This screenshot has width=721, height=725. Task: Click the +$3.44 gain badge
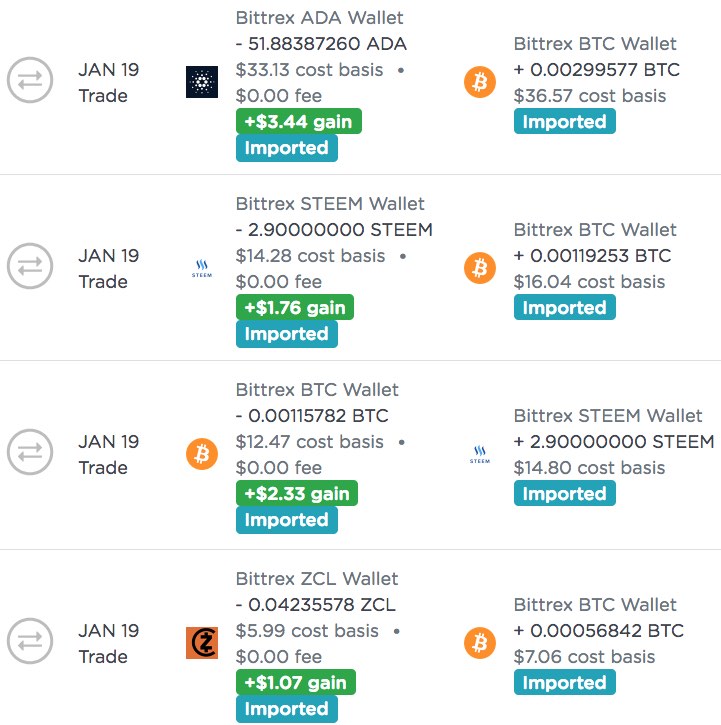tap(299, 121)
